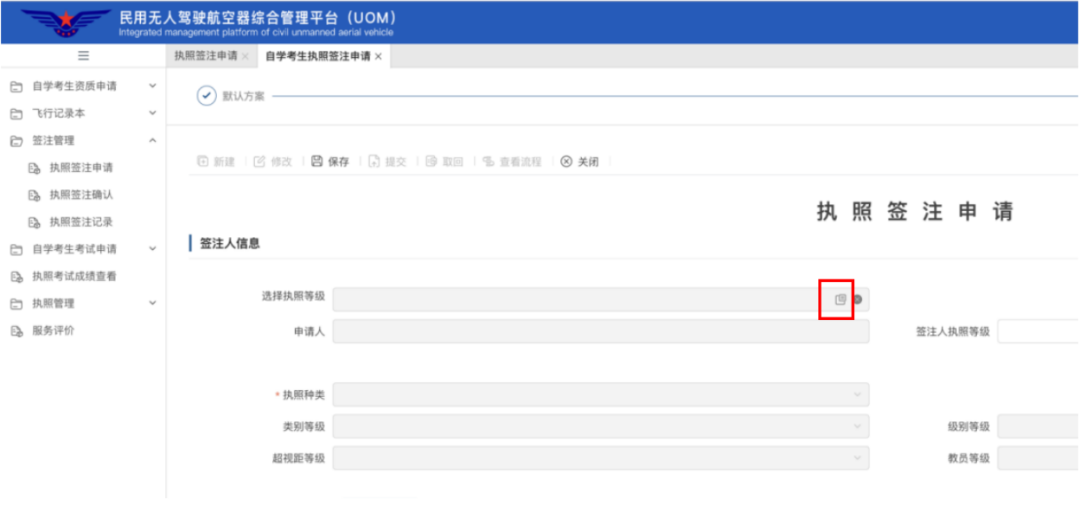Click folder icon beside 飞行记录本
The width and height of the screenshot is (1080, 512).
pos(16,114)
